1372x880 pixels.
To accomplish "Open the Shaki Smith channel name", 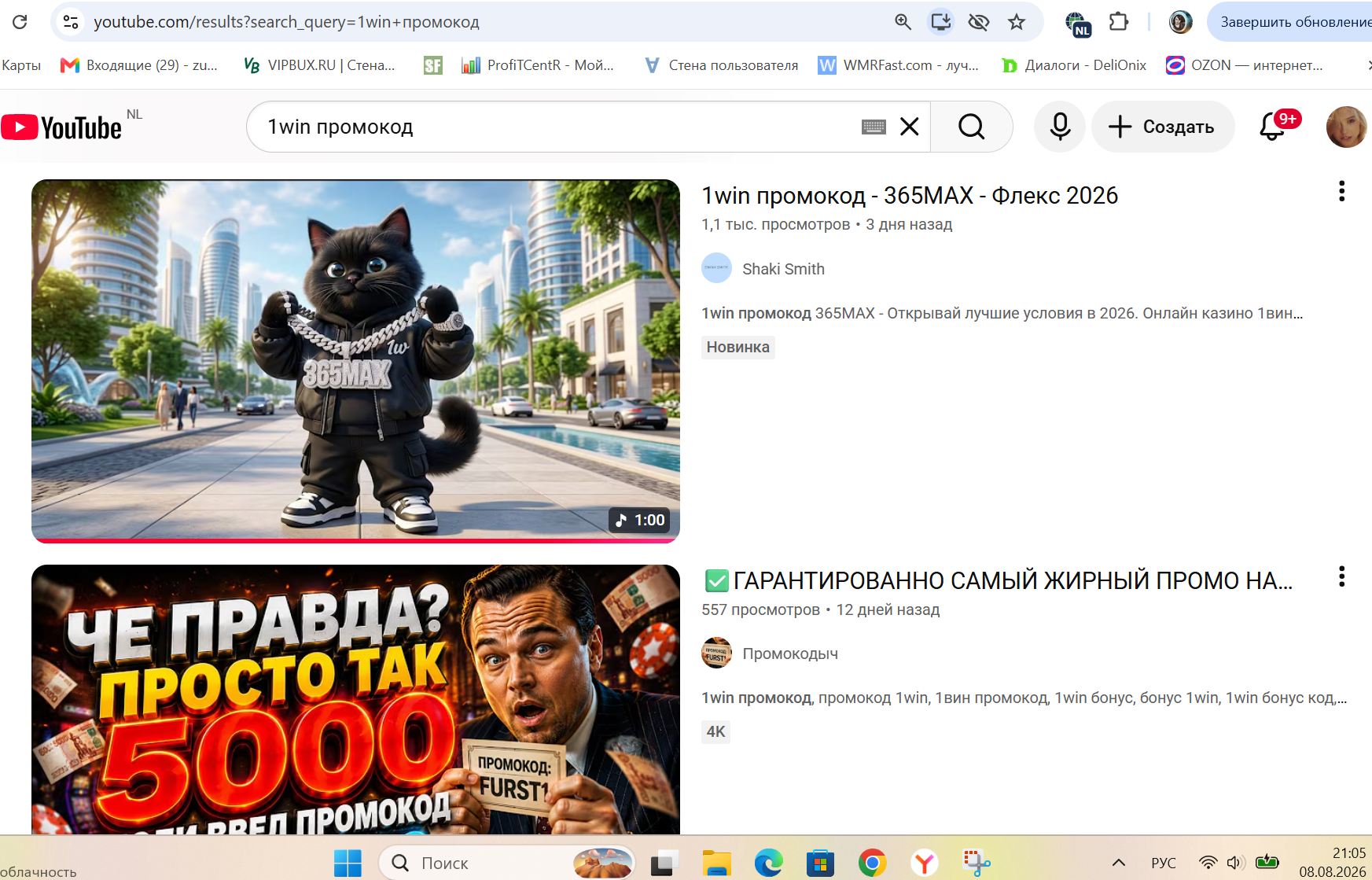I will pos(783,269).
